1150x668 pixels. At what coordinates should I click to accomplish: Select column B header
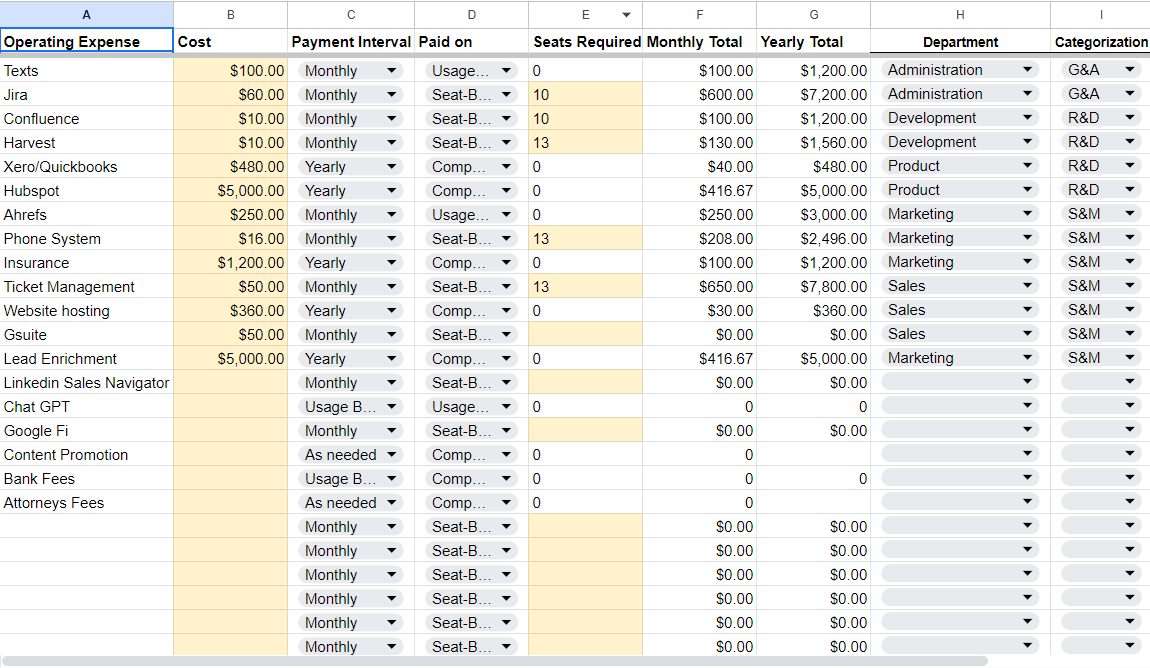[x=230, y=15]
